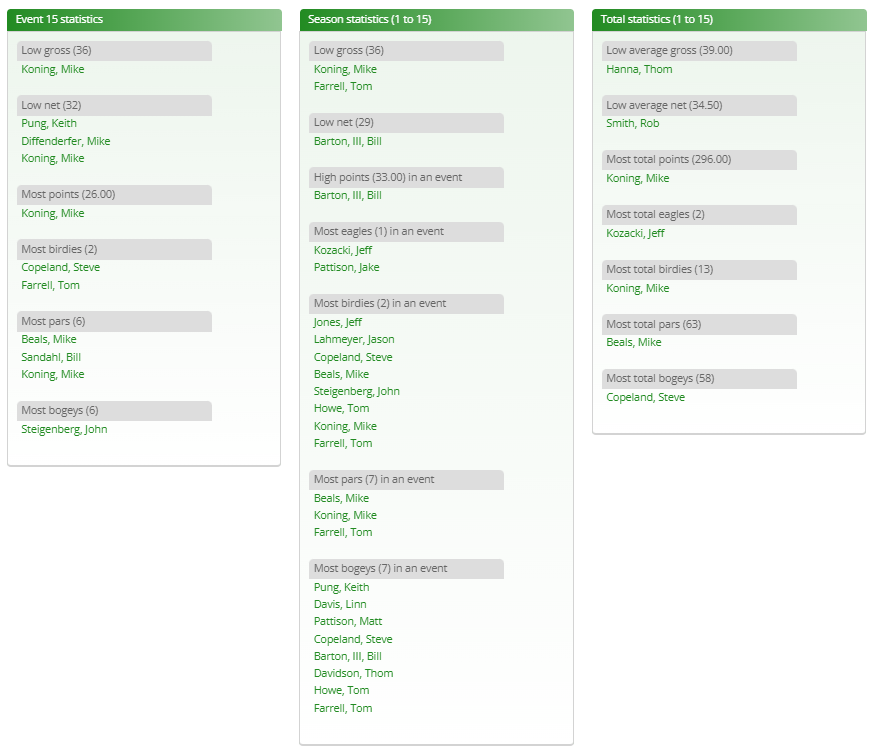Open Beals, Mike under Most pars (7) in an event
This screenshot has width=875, height=749.
click(341, 498)
